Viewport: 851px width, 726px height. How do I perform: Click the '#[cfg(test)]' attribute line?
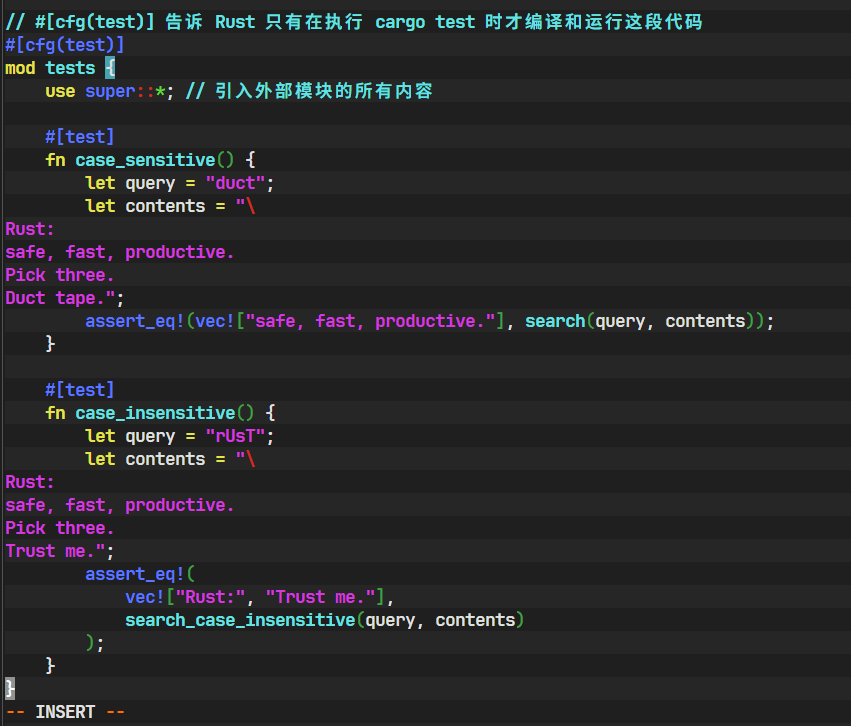click(x=65, y=45)
